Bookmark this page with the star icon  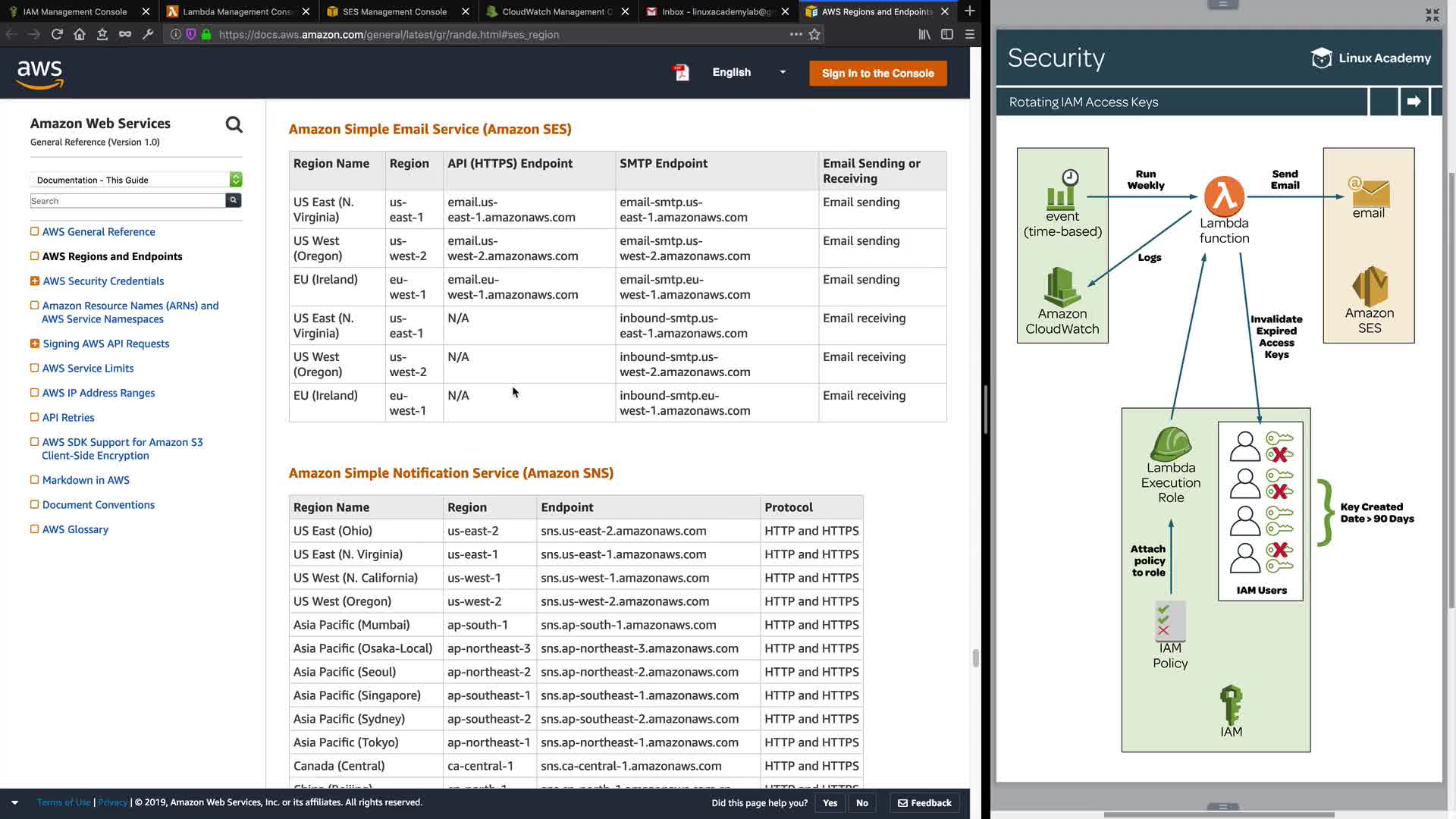coord(814,34)
